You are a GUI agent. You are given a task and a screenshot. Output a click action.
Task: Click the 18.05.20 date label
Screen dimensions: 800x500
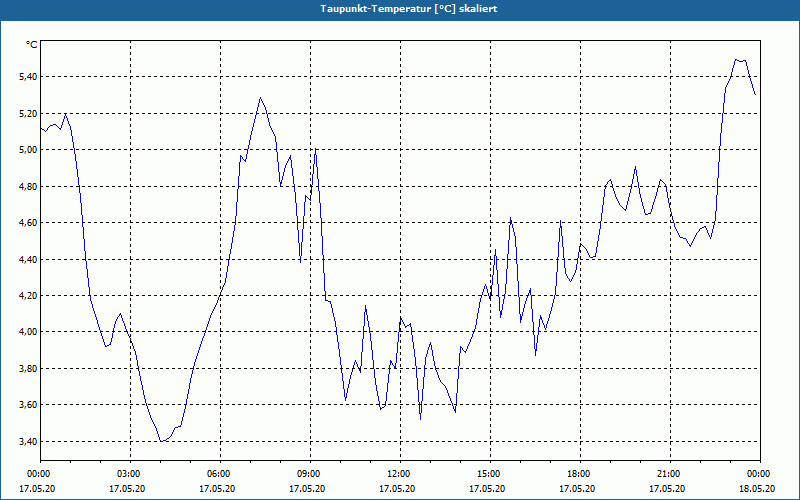click(757, 489)
